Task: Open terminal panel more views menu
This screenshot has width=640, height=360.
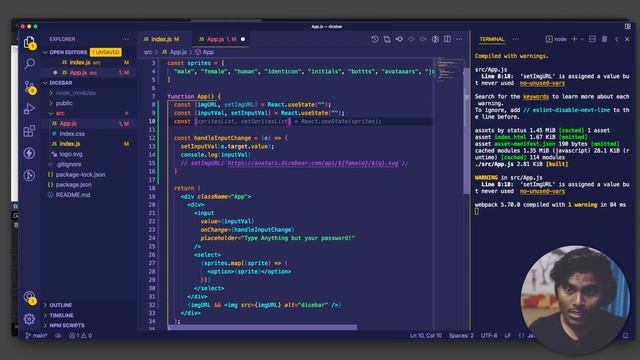Action: click(x=516, y=39)
